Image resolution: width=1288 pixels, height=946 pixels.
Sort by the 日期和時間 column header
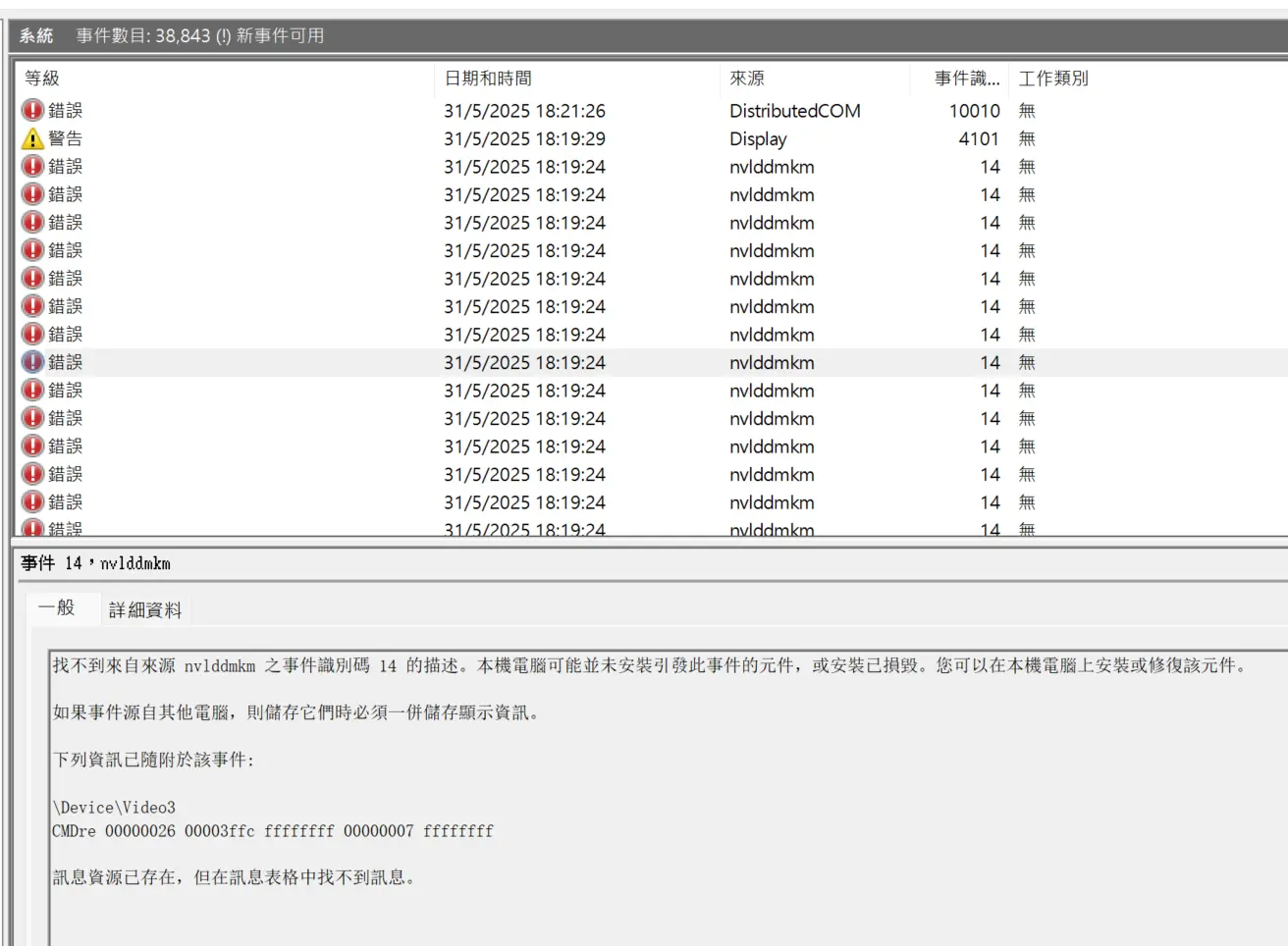[x=488, y=79]
